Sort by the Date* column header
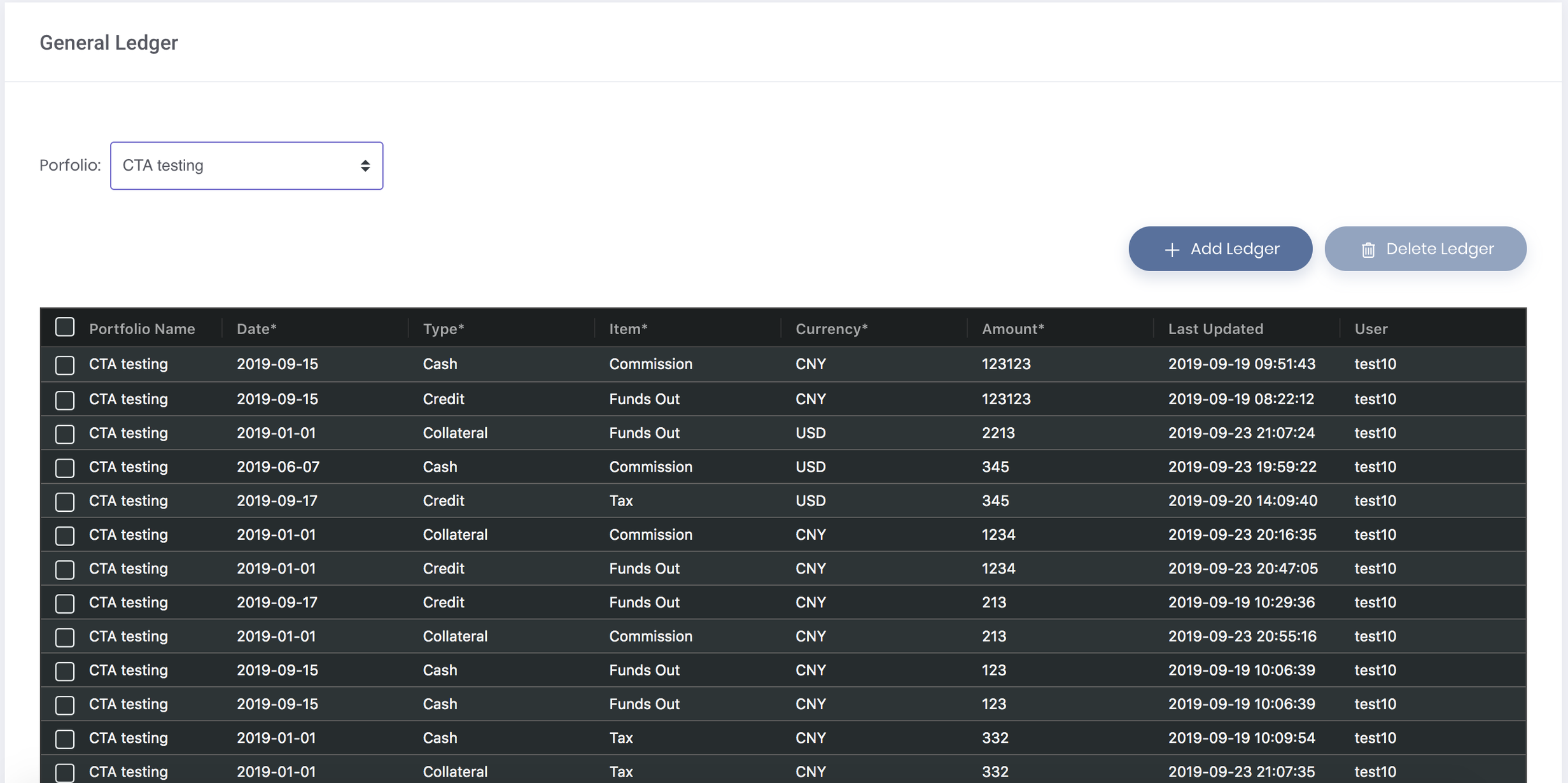This screenshot has width=1568, height=783. pos(256,328)
